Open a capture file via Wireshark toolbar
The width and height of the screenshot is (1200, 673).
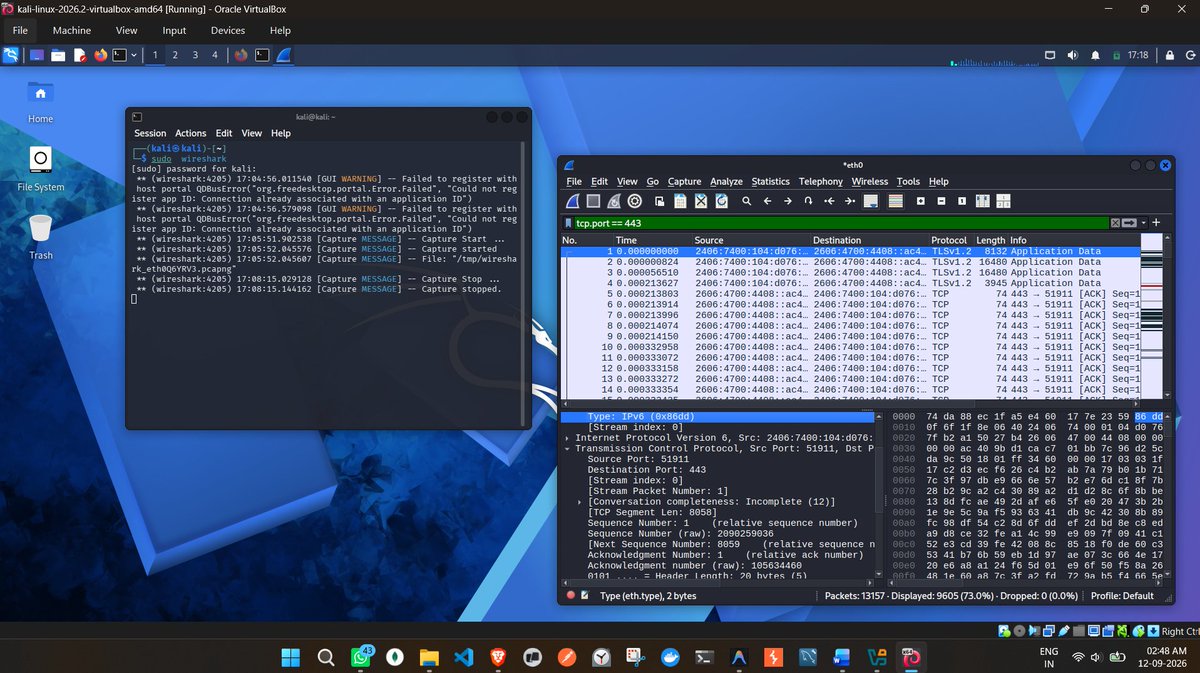coord(659,200)
